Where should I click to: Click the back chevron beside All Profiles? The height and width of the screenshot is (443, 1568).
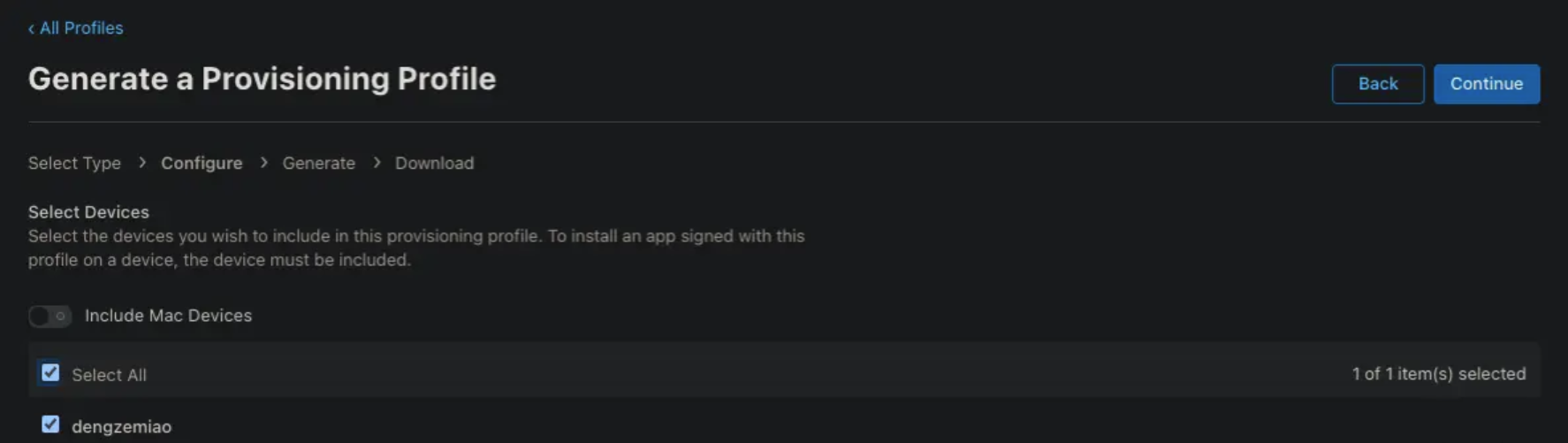click(x=32, y=29)
